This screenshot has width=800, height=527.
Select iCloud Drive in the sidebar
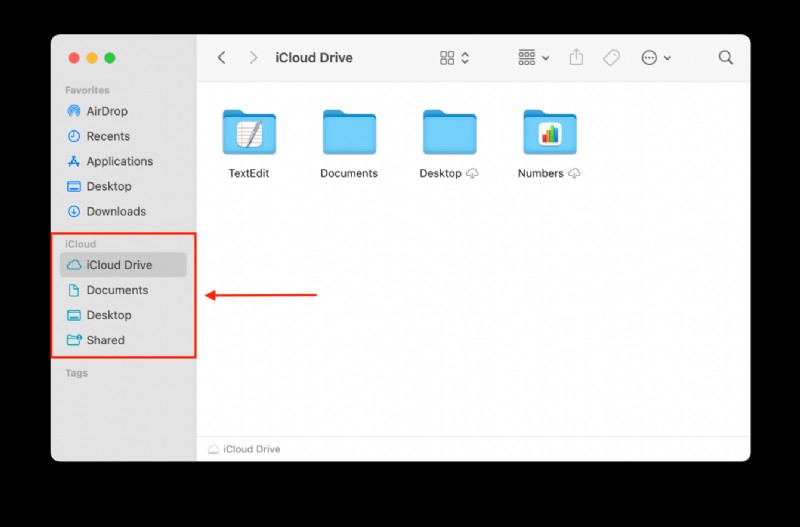(x=123, y=265)
